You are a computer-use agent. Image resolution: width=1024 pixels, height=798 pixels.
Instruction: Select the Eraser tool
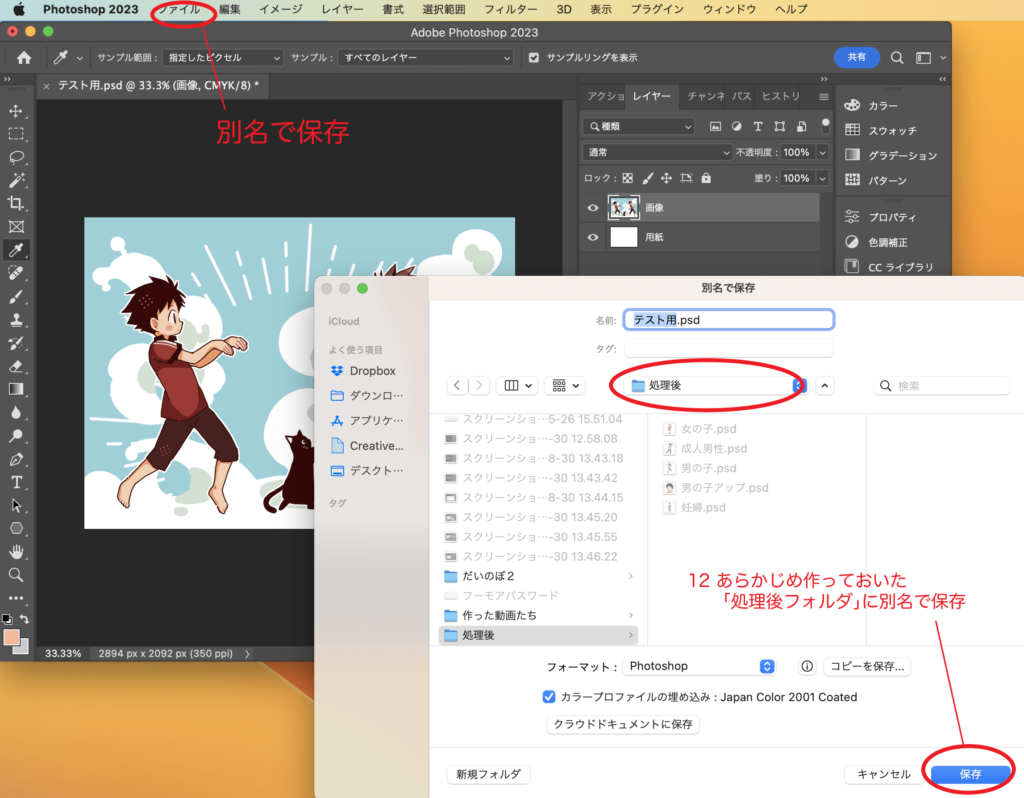[x=16, y=366]
